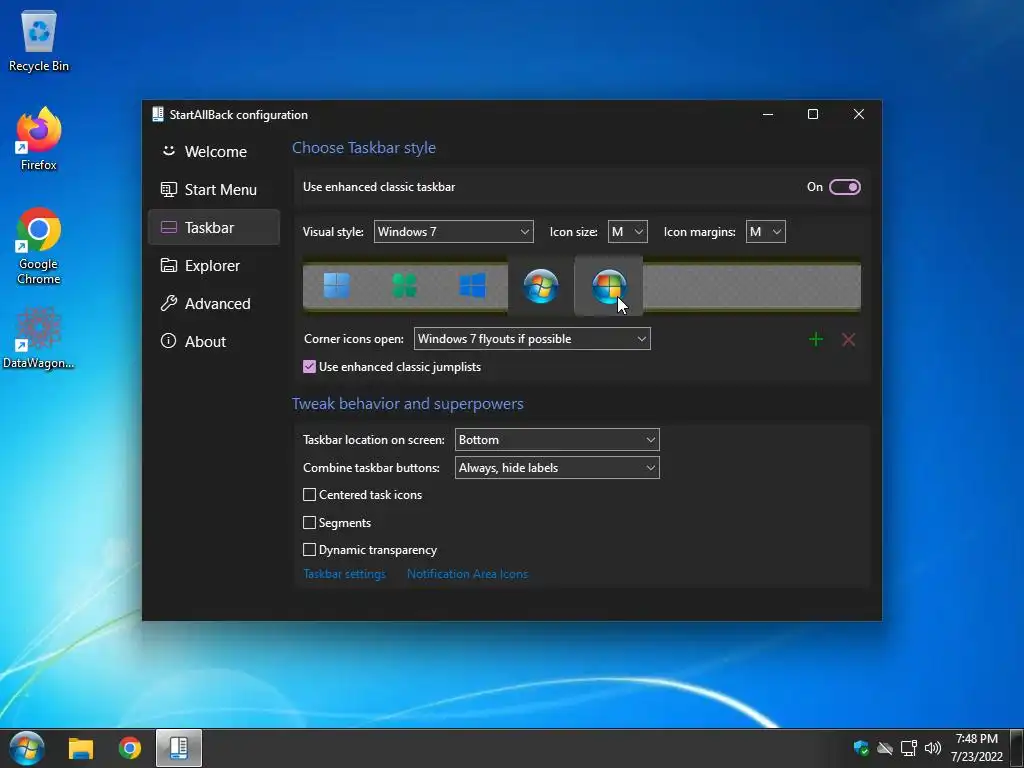Pick the flat Windows 10 logo orb
Viewport: 1024px width, 768px height.
tap(472, 285)
